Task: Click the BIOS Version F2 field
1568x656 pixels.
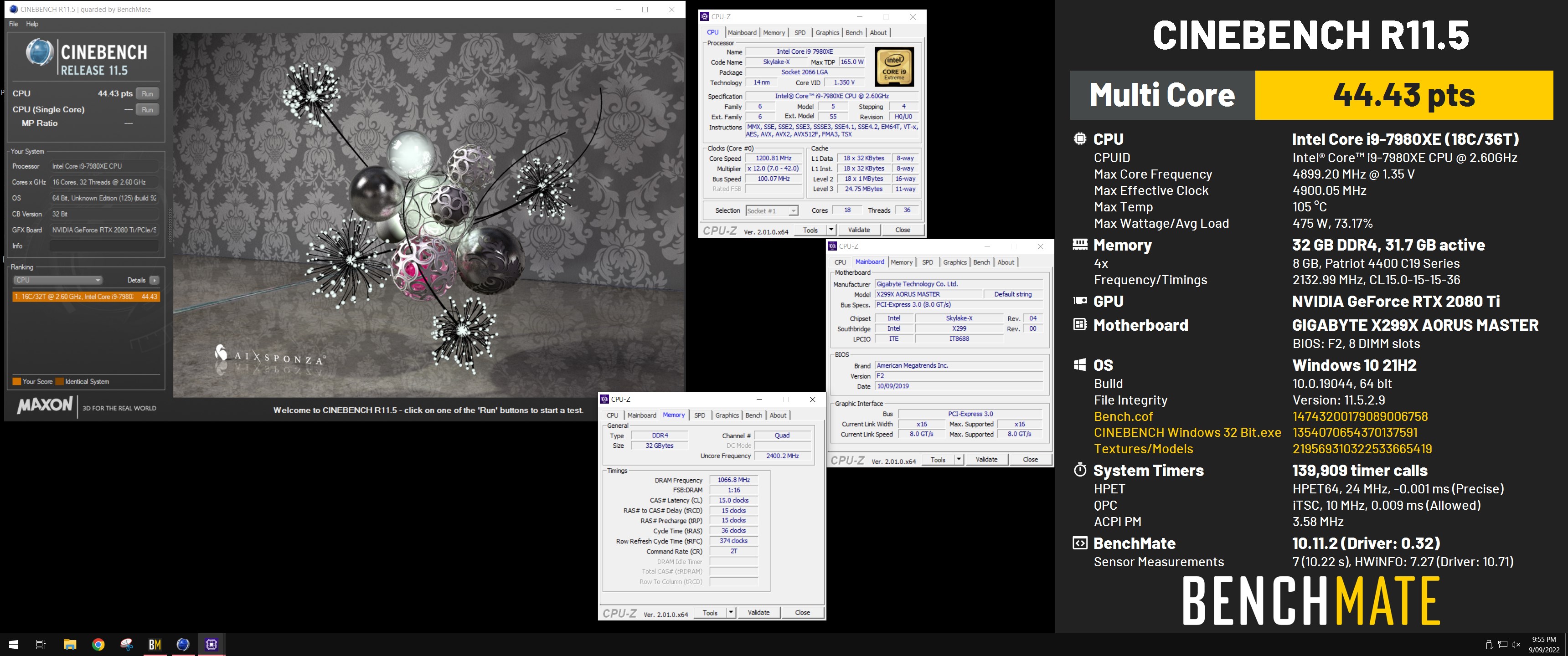Action: click(x=959, y=376)
